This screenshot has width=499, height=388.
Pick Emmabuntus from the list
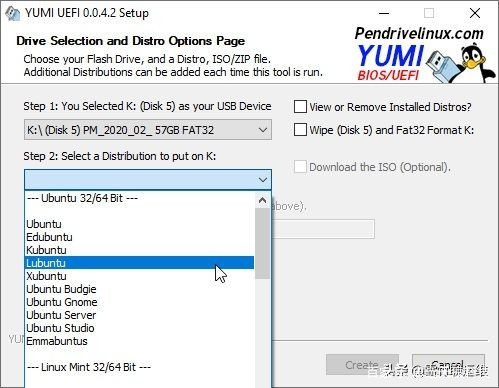pyautogui.click(x=139, y=341)
